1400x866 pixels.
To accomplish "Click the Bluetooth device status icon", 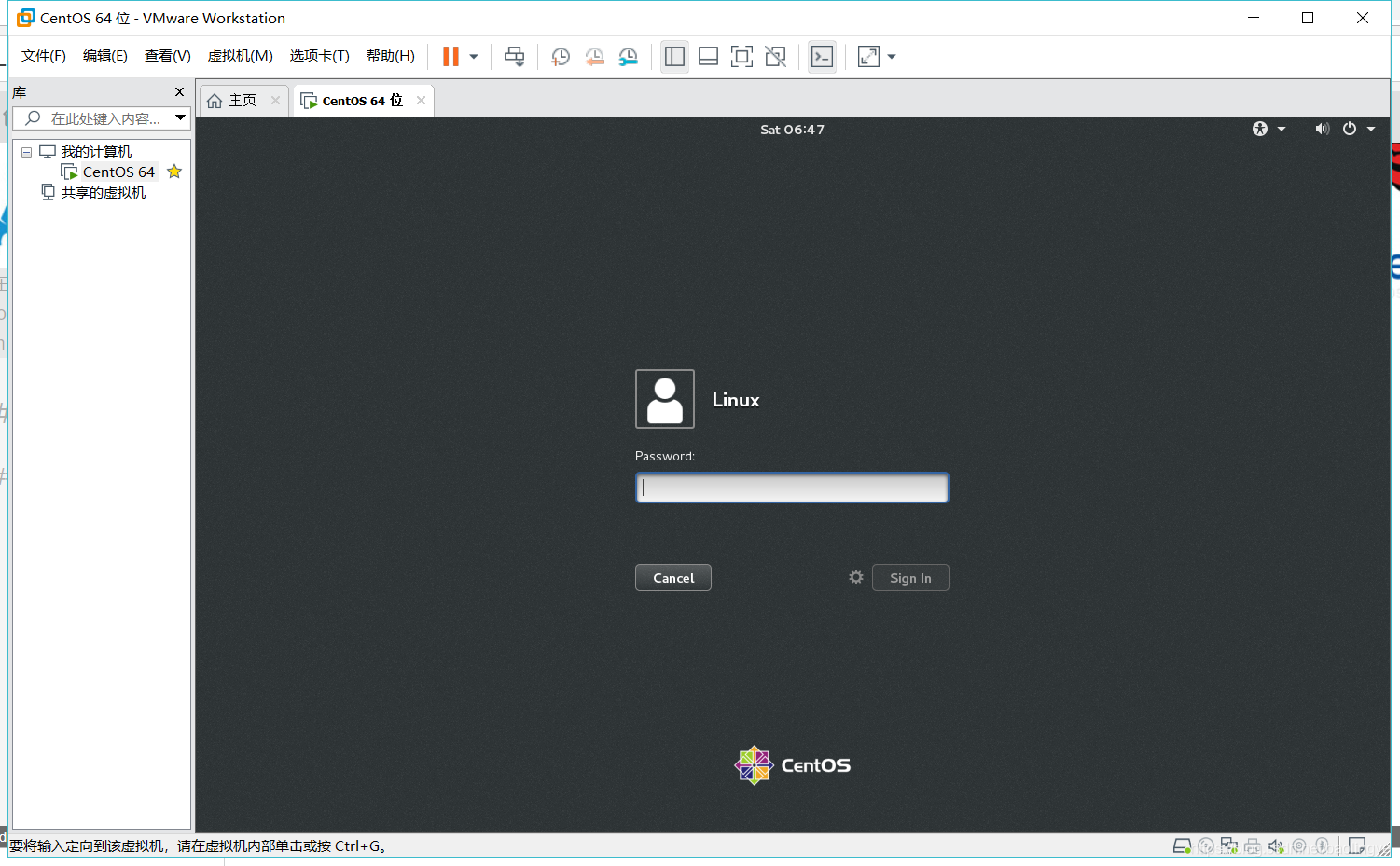I will coord(1322,846).
